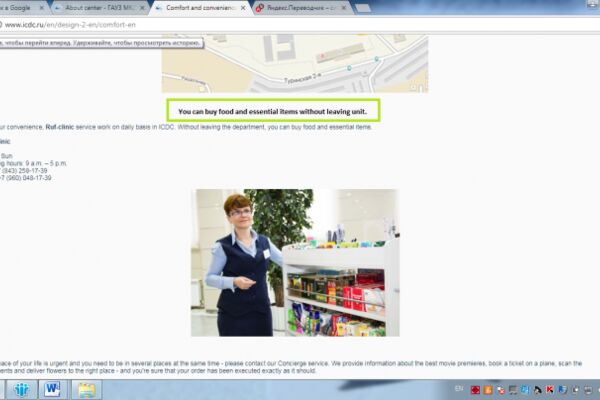Click the red square tray icon
Screen dimensions: 600x400
(x=475, y=390)
